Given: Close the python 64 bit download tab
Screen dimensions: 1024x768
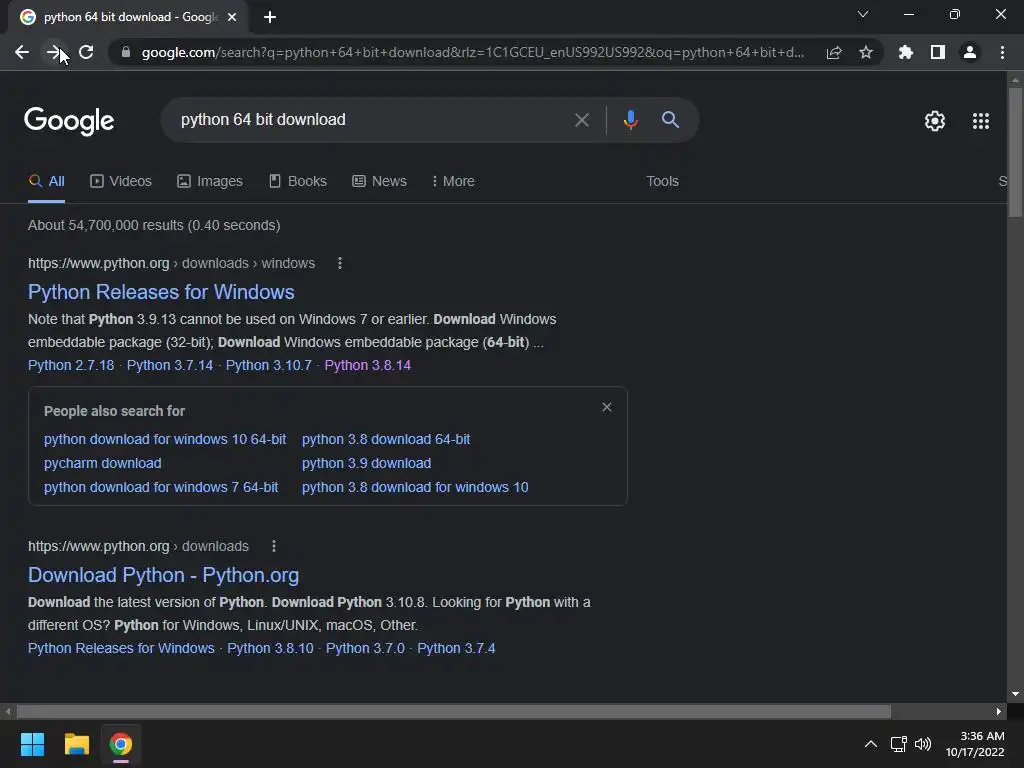Looking at the screenshot, I should click(232, 17).
